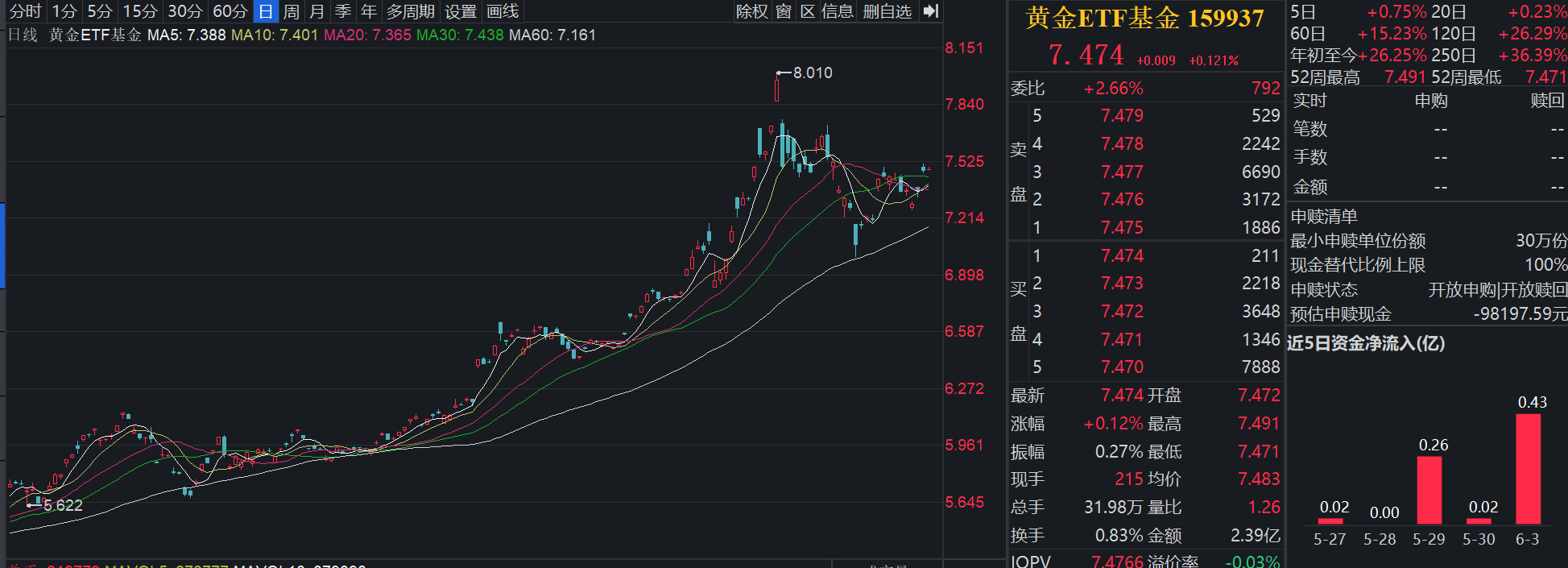Open the 设置 chart settings
The height and width of the screenshot is (568, 1568).
(461, 11)
